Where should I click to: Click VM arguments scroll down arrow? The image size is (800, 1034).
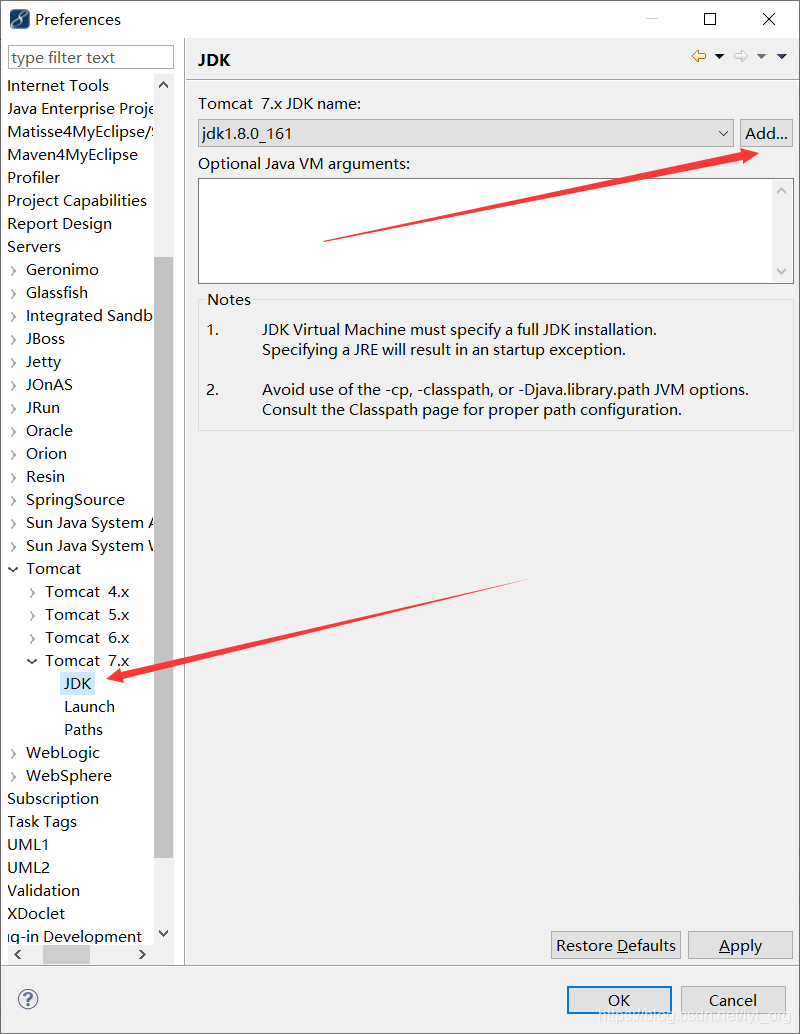[x=782, y=271]
